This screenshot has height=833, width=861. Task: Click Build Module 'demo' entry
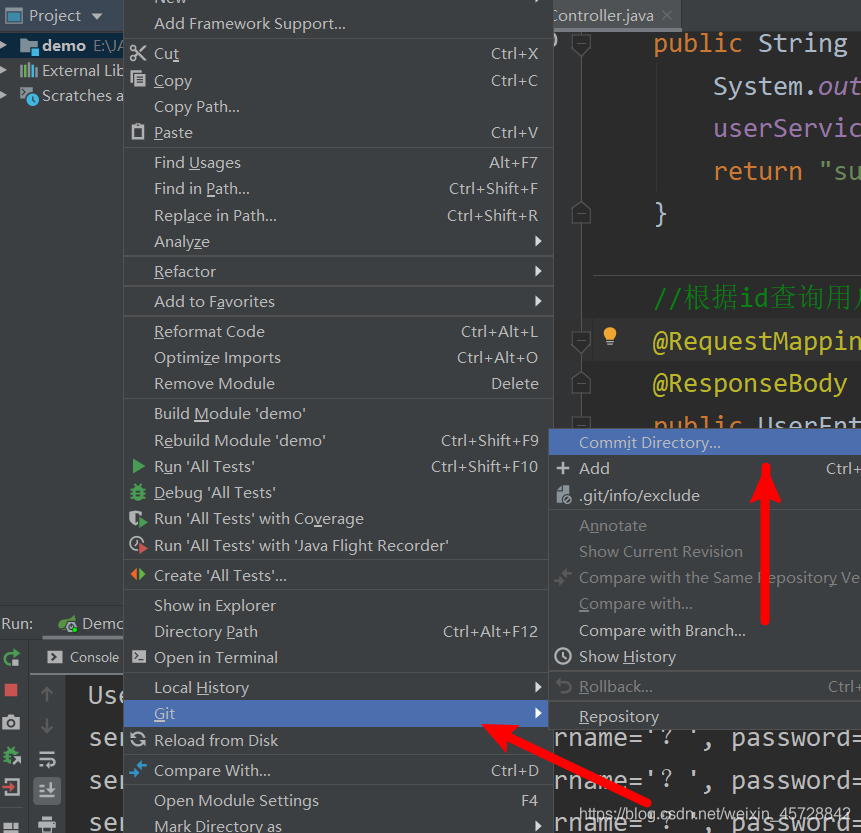(338, 413)
